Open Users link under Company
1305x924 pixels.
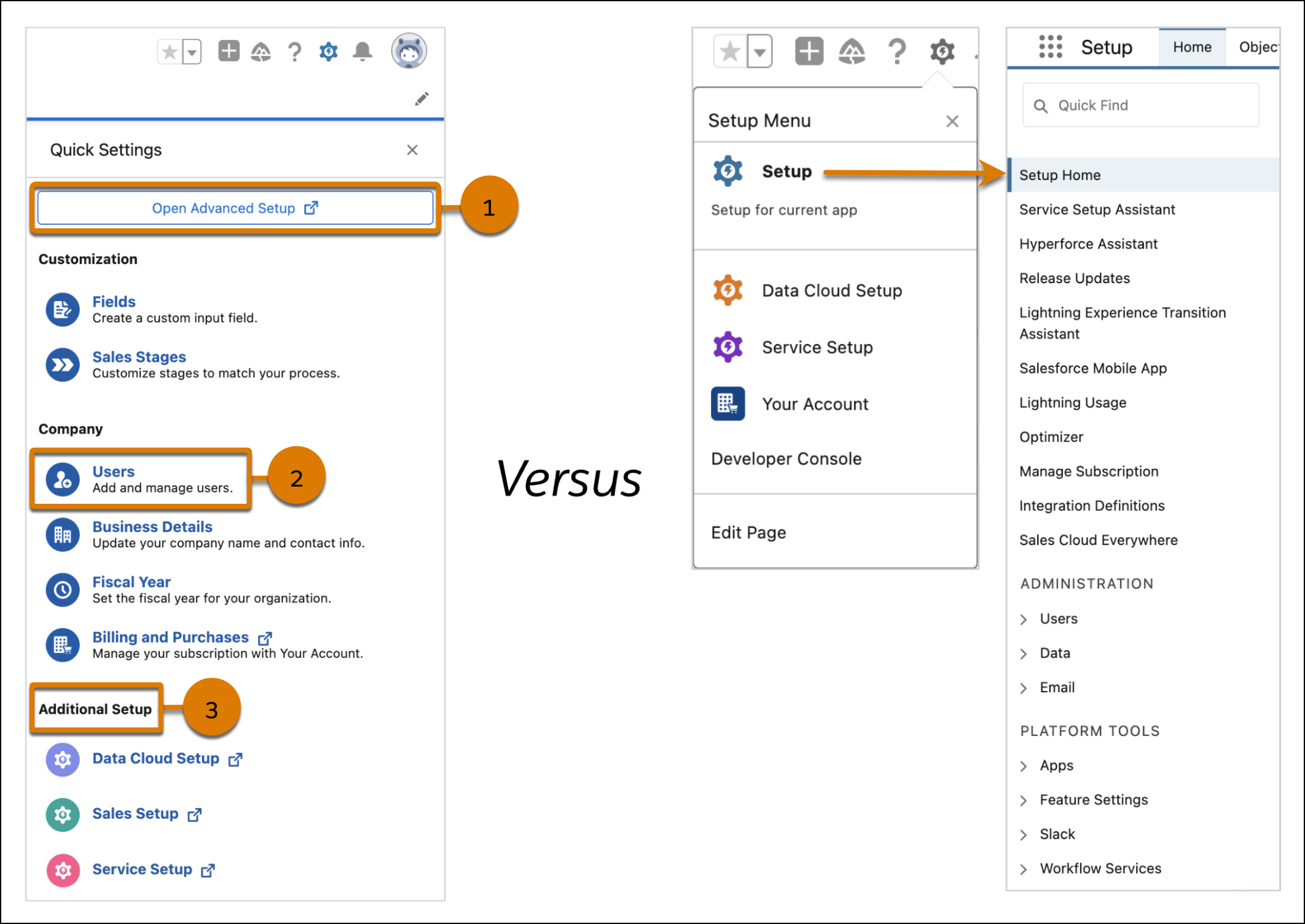click(113, 471)
